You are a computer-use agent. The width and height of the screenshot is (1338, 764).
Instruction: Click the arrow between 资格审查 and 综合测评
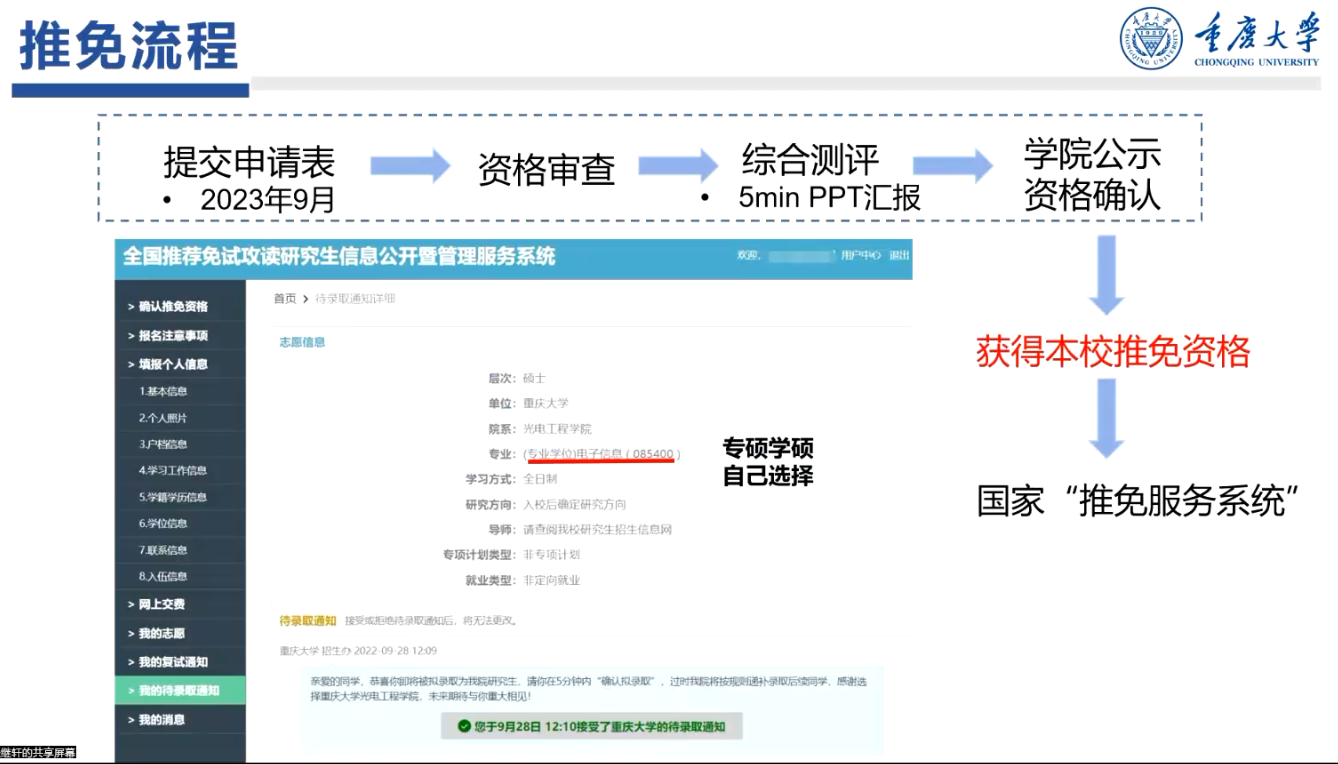pos(678,166)
